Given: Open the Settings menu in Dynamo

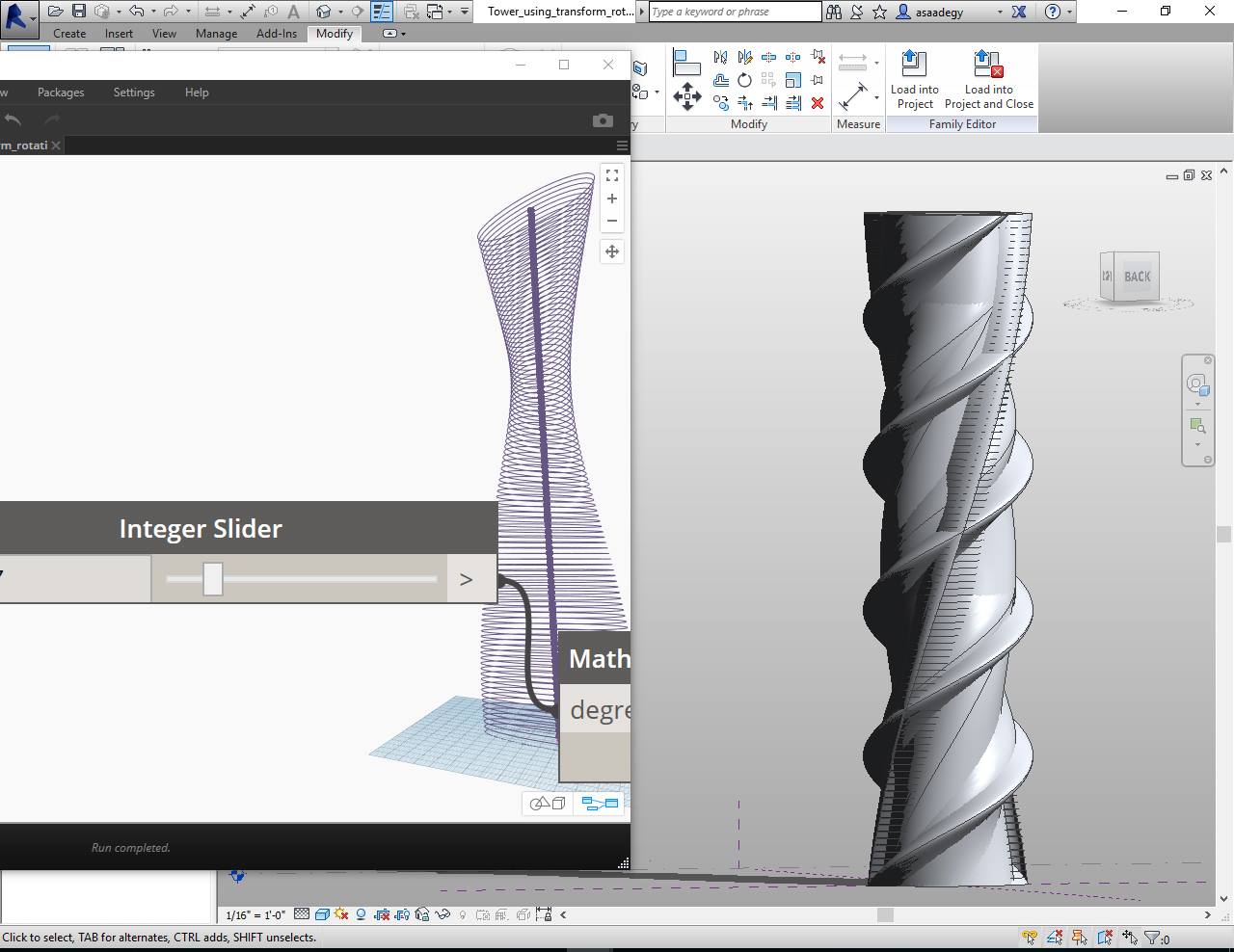Looking at the screenshot, I should pyautogui.click(x=133, y=92).
